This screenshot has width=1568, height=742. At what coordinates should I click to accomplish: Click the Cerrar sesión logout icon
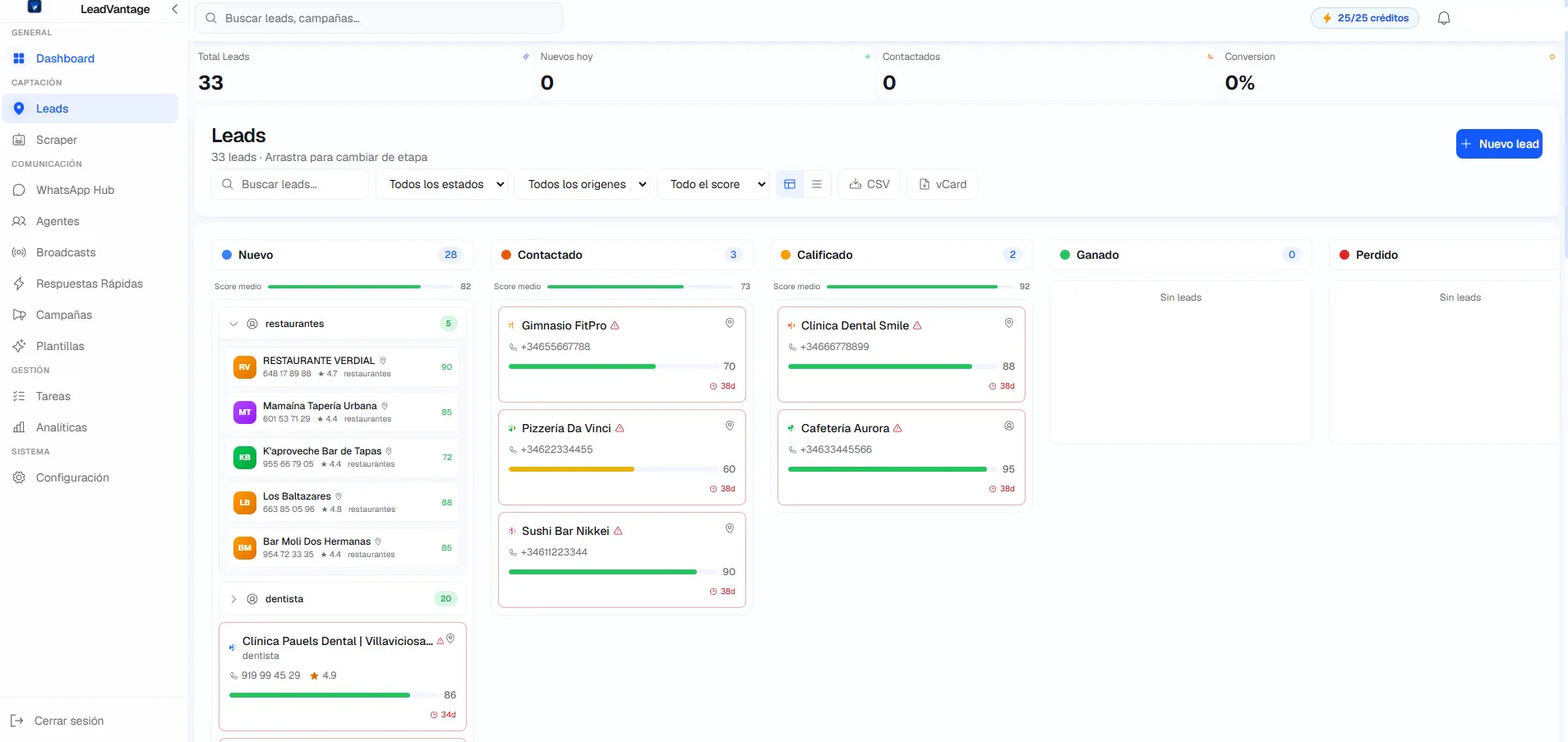pos(16,721)
